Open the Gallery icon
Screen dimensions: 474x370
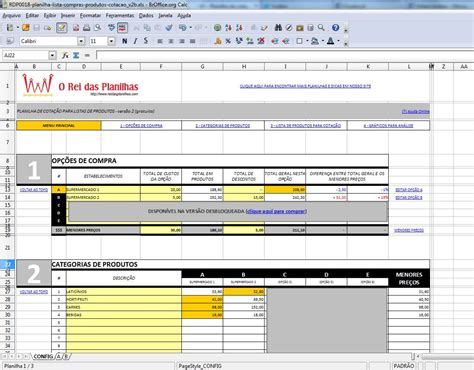(x=300, y=28)
